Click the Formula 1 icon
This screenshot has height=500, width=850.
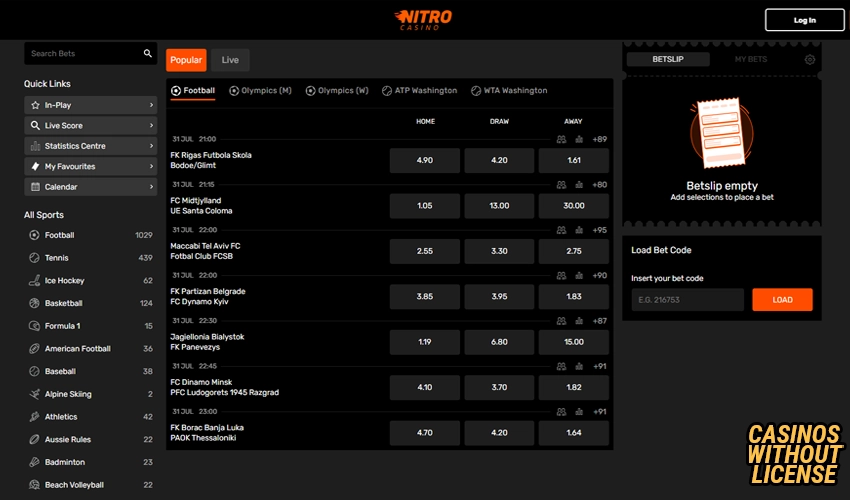coord(34,326)
